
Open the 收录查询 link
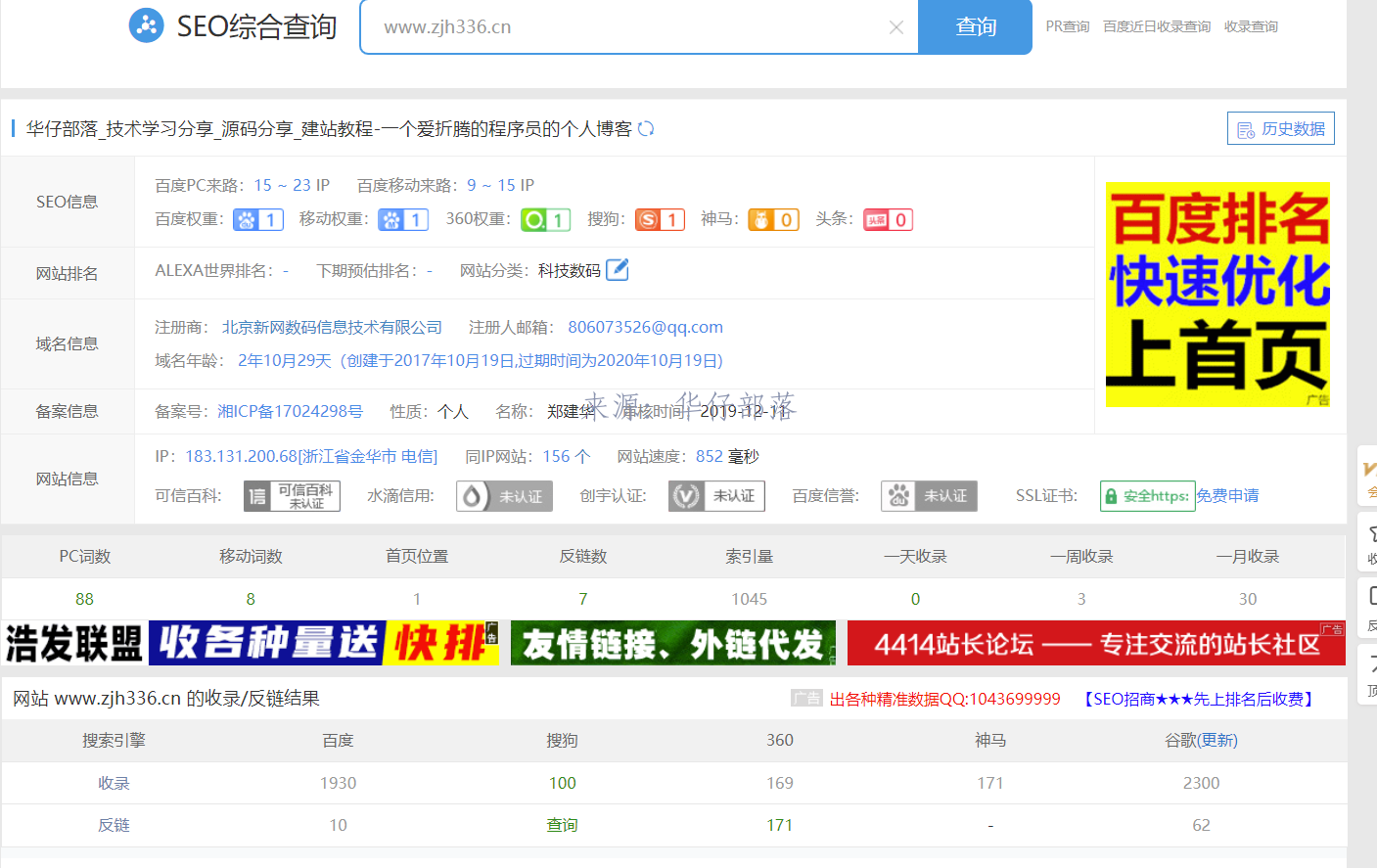(x=1251, y=26)
